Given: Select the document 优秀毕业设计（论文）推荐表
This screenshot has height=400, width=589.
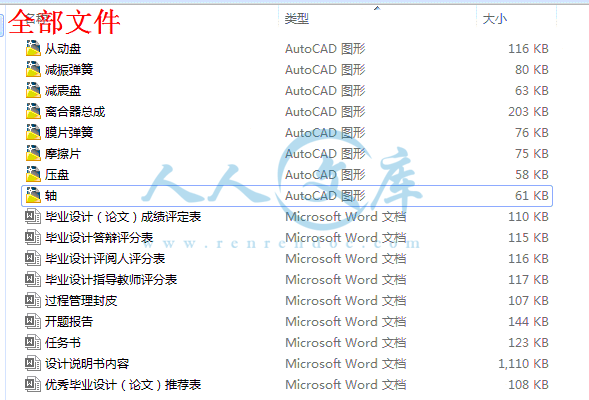Looking at the screenshot, I should pyautogui.click(x=123, y=385).
